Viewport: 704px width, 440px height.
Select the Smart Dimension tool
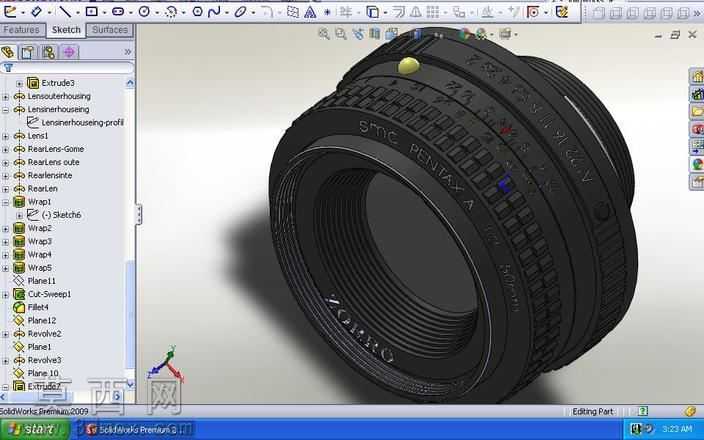tap(36, 12)
